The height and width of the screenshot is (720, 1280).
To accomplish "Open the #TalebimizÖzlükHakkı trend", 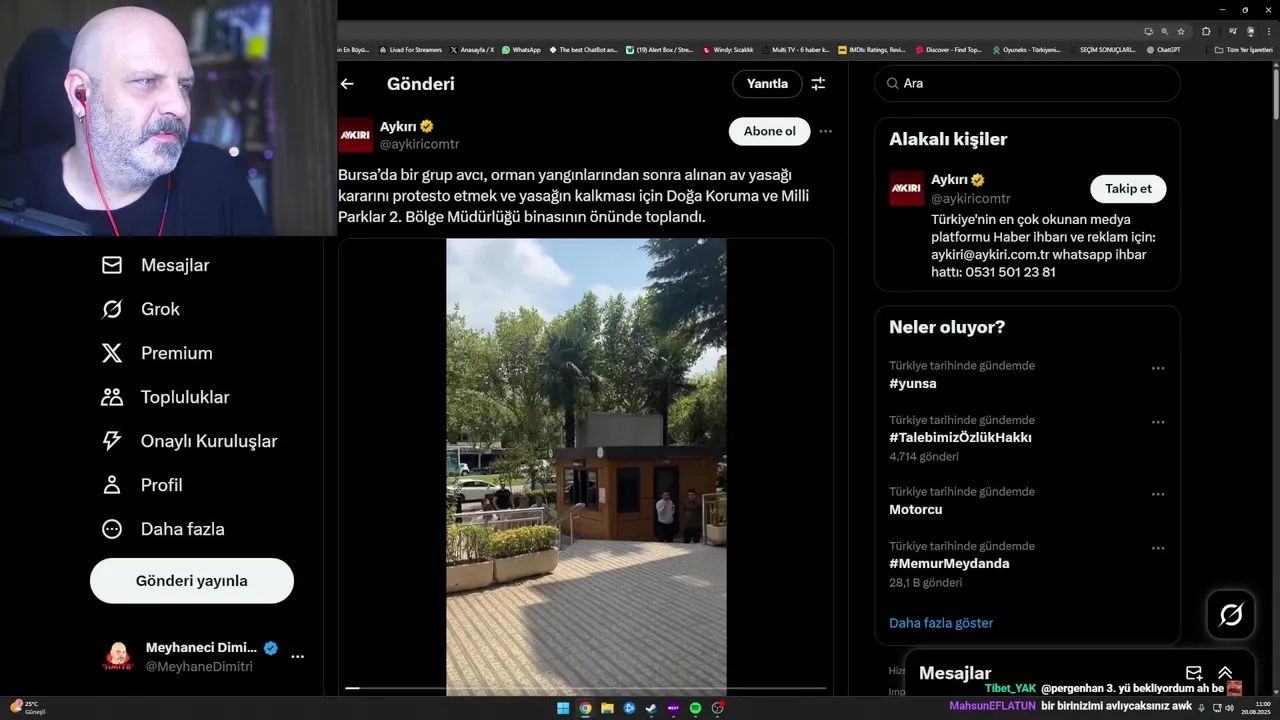I will [x=960, y=438].
